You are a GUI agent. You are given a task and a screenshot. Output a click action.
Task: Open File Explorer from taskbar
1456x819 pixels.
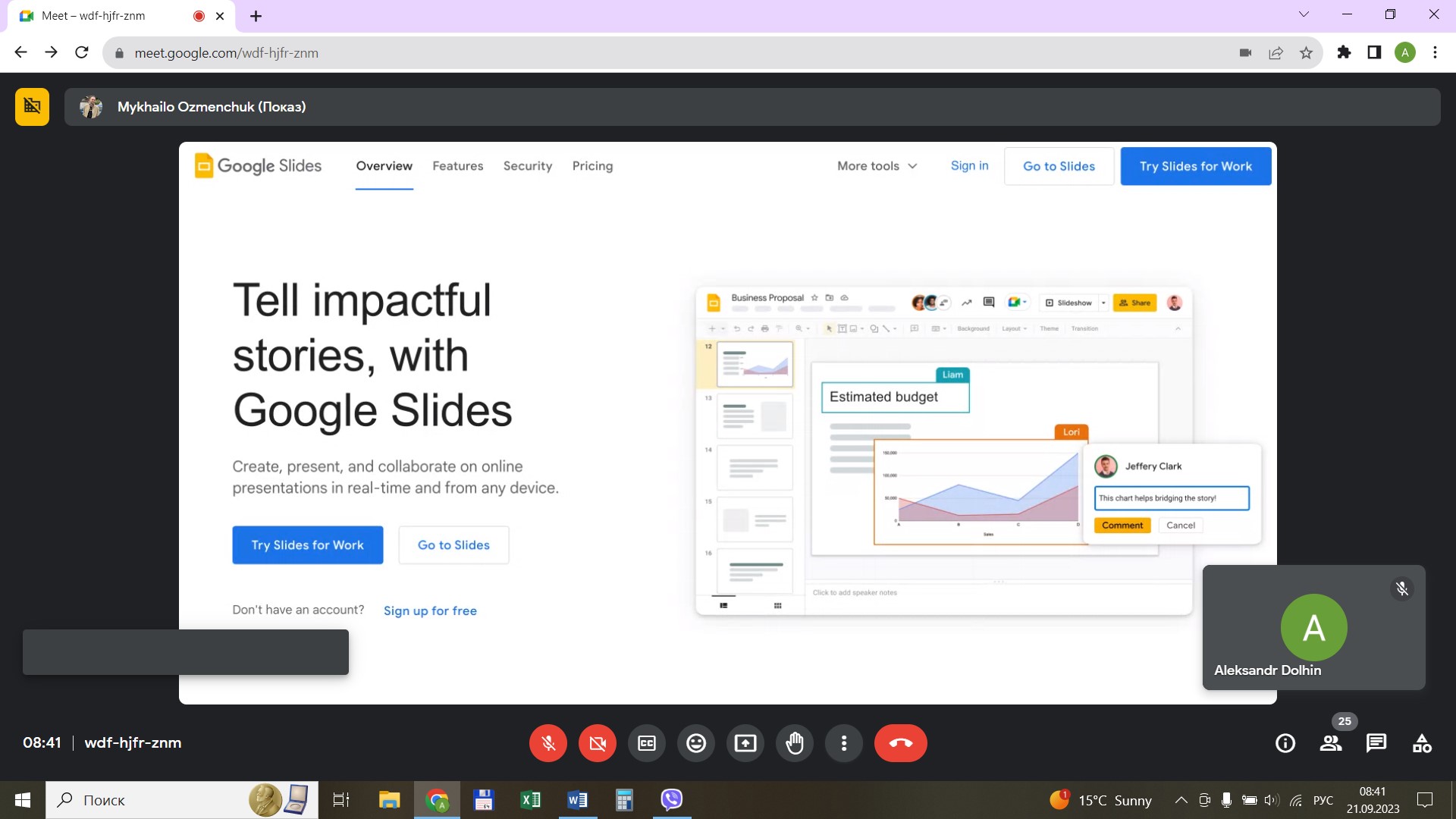[389, 800]
